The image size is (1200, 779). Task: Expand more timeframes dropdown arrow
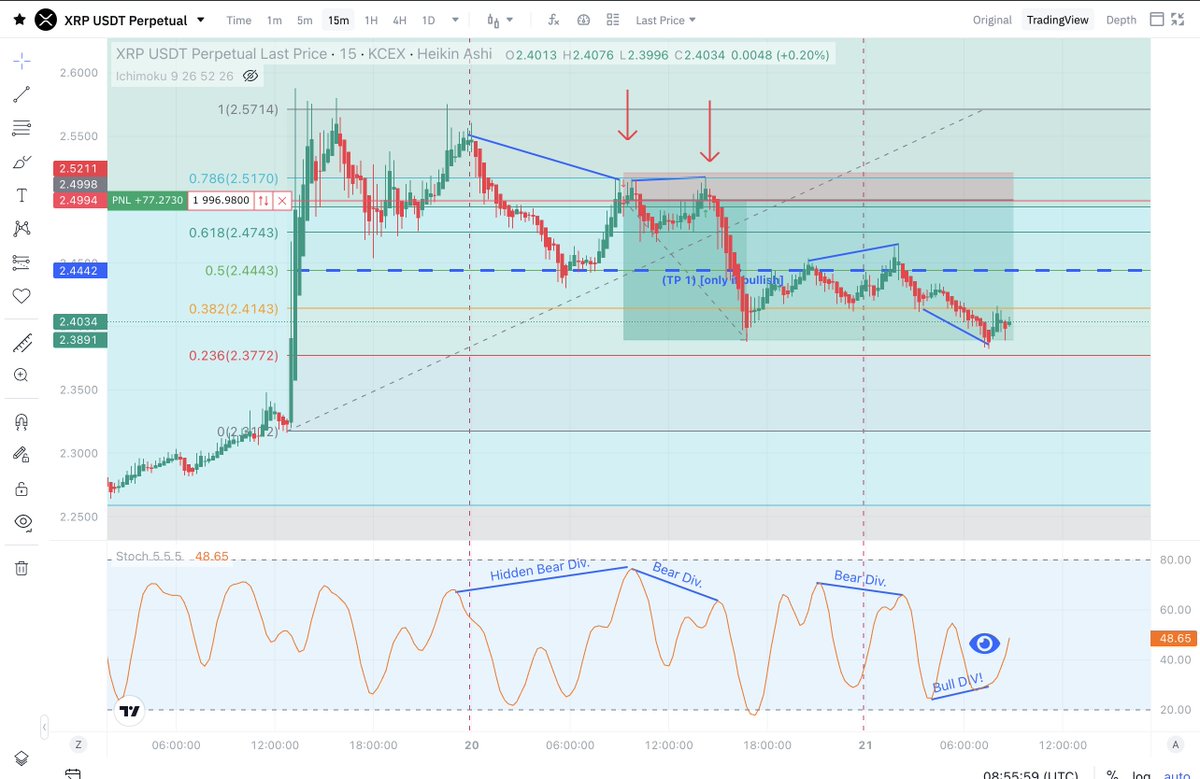pyautogui.click(x=457, y=20)
